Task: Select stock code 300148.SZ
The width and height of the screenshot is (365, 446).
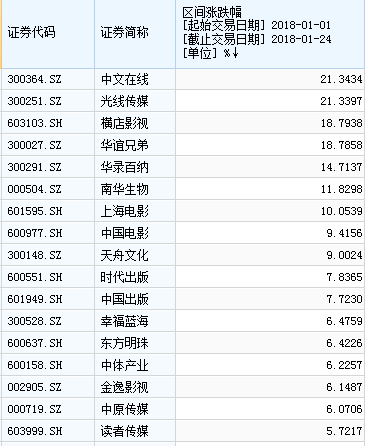Action: point(35,255)
